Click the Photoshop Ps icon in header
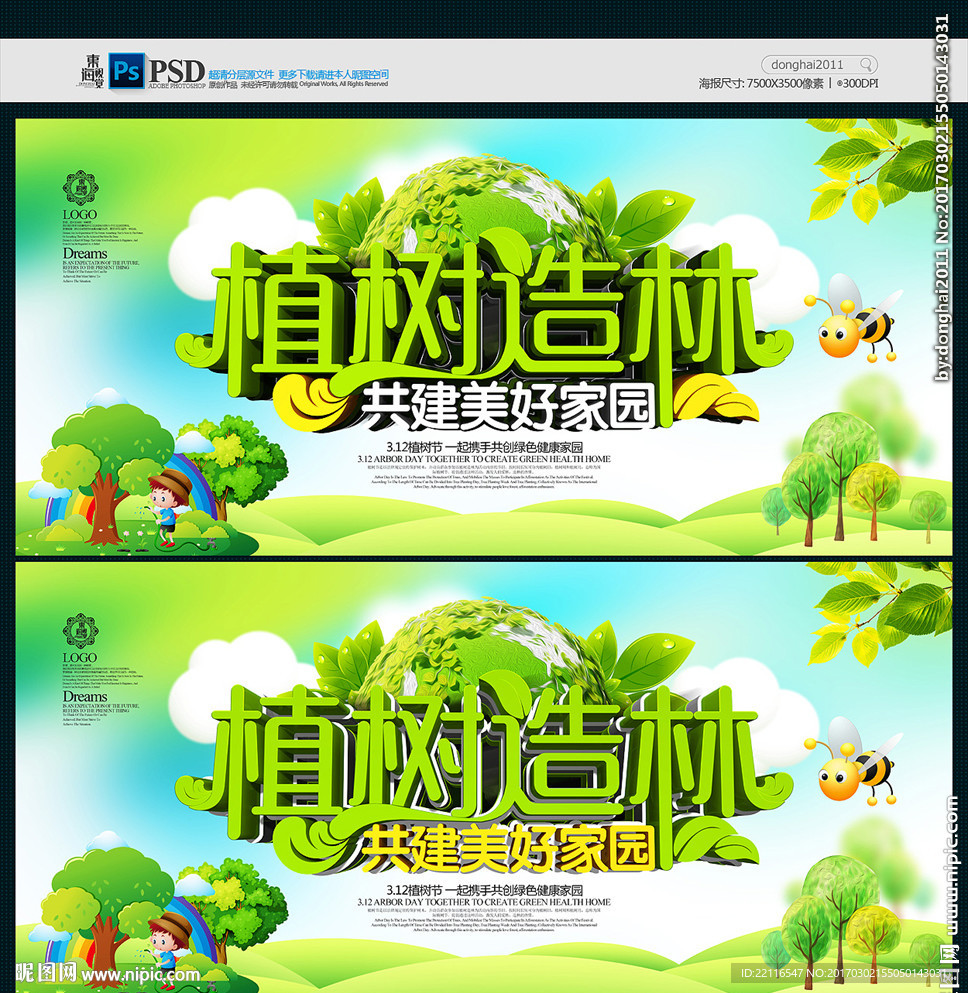 tap(126, 70)
